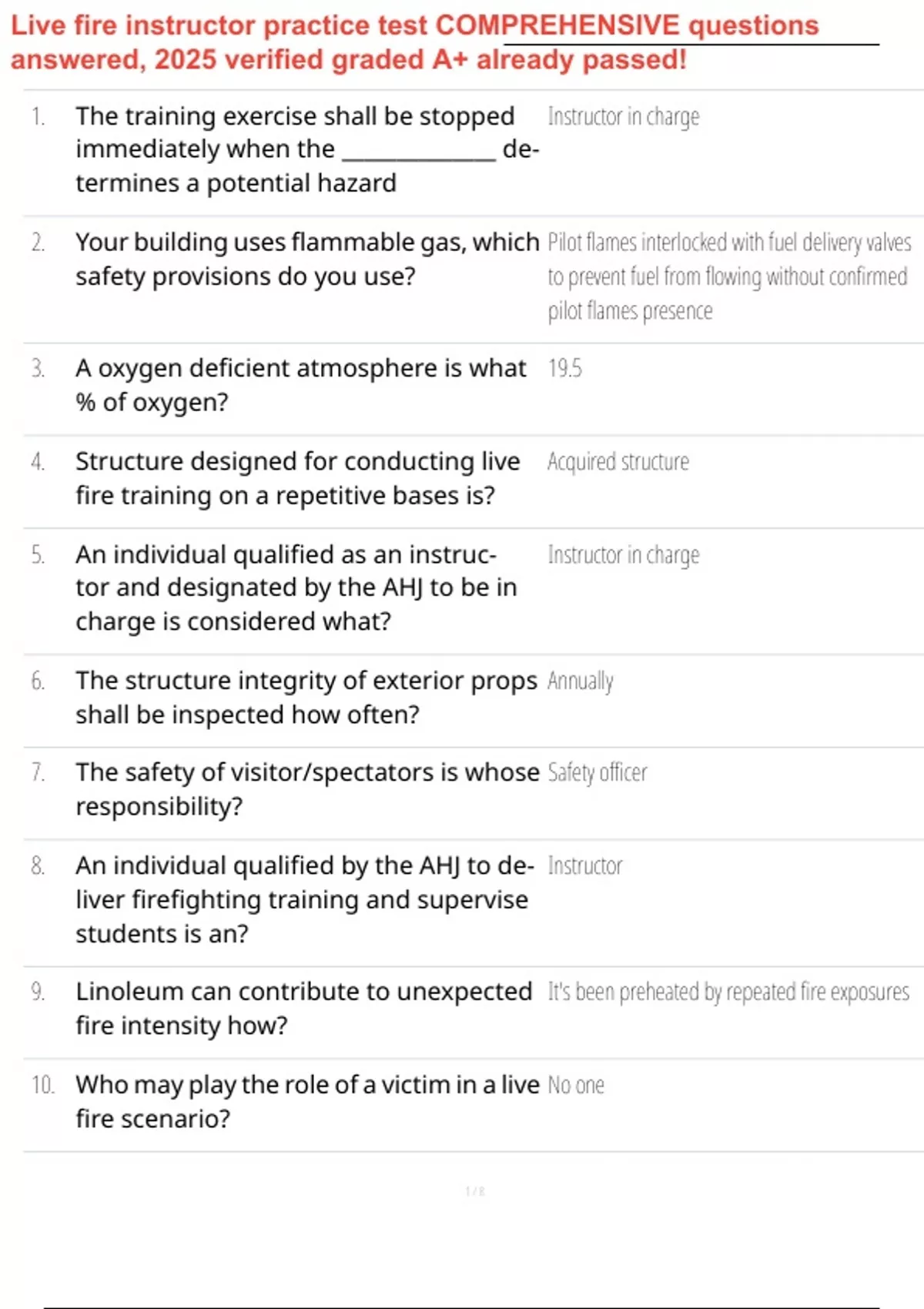
Task: Click the red document title heading
Action: coord(414,42)
